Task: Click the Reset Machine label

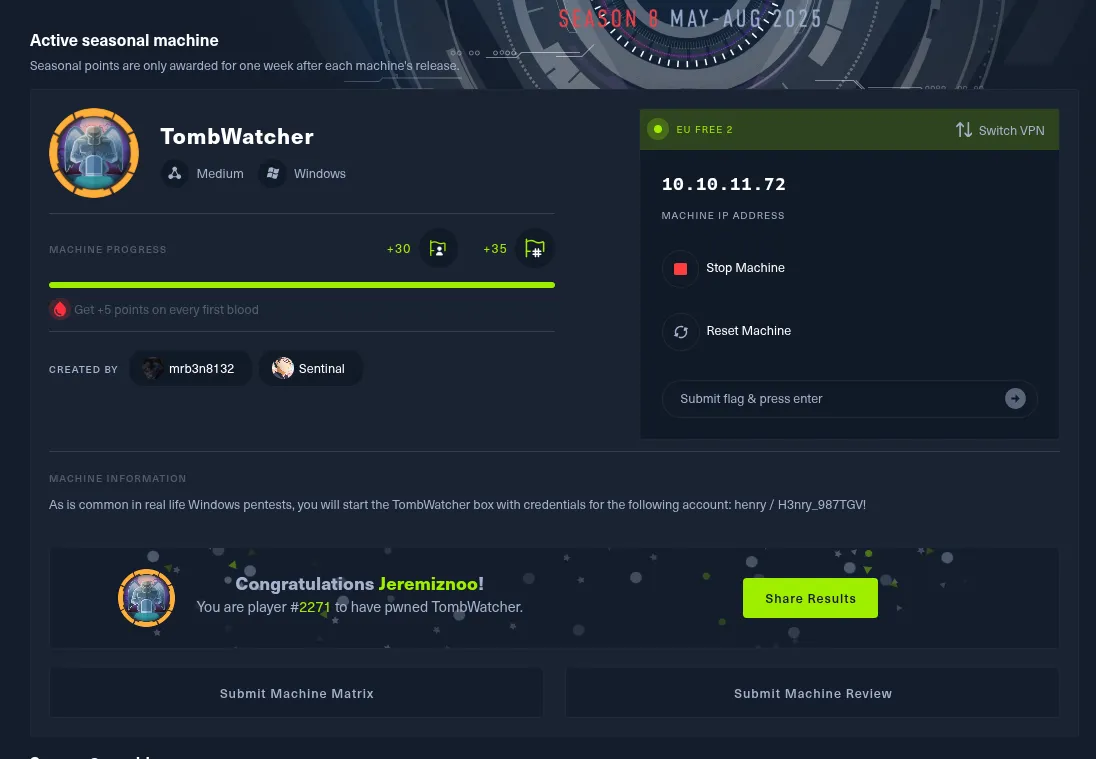Action: point(749,331)
